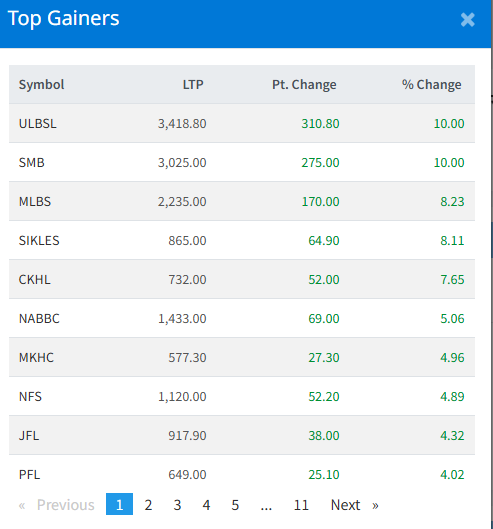Jump to page 5
Screen dimensions: 493x529
[235, 505]
